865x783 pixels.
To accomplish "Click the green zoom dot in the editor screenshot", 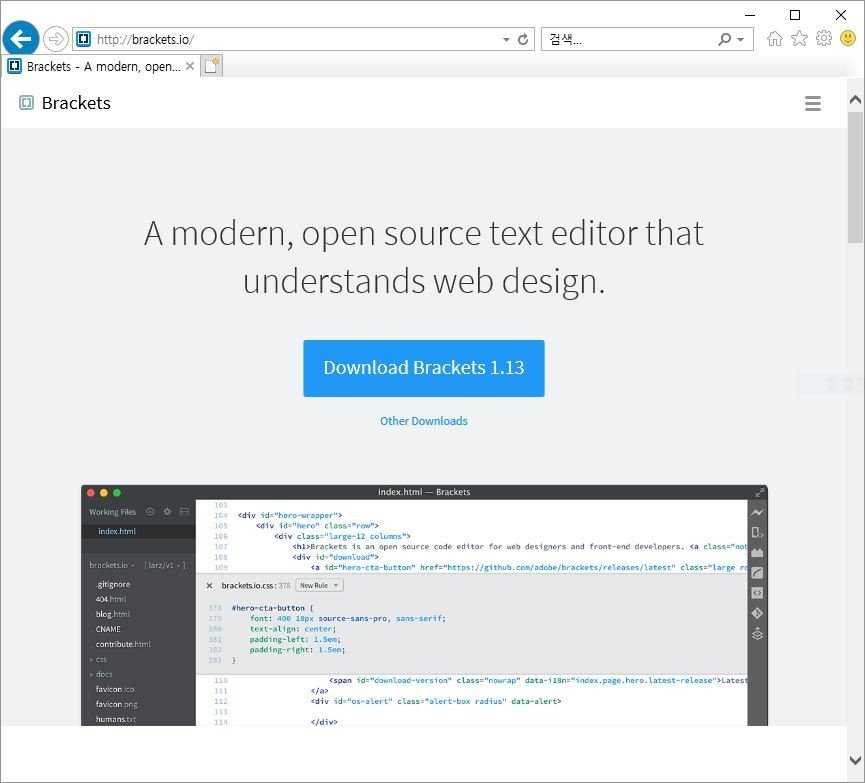I will 117,492.
